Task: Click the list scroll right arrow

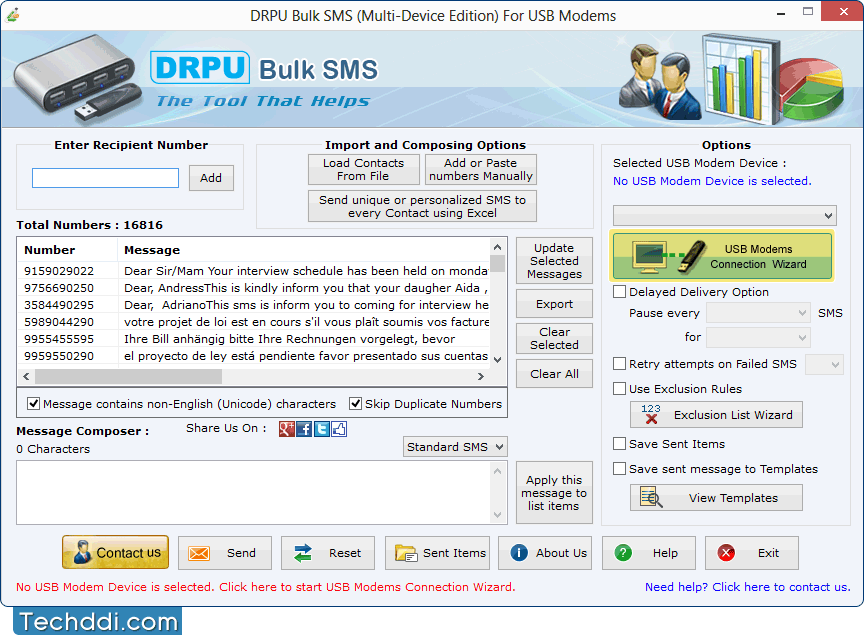Action: [480, 376]
